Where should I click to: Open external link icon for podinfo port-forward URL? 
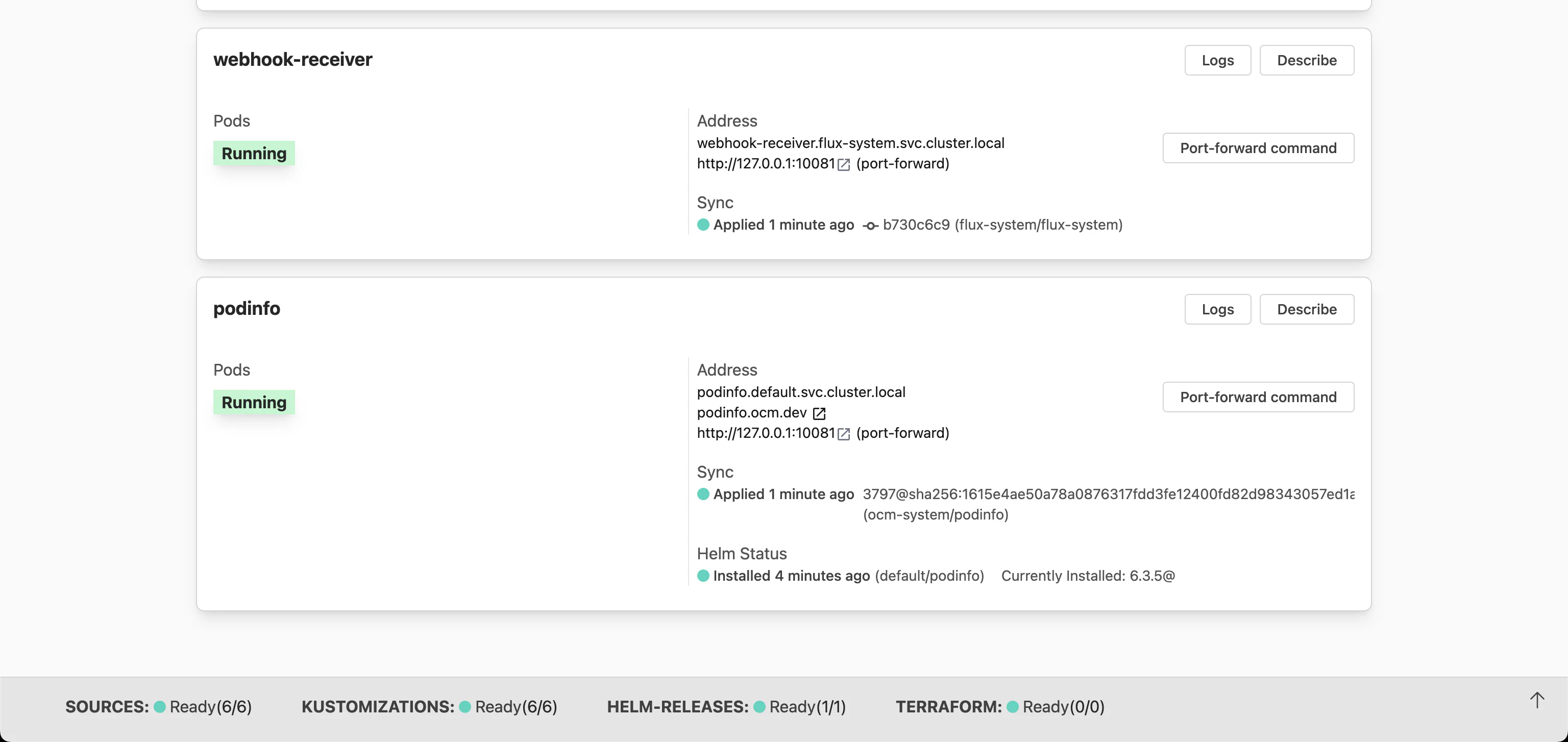pyautogui.click(x=843, y=433)
